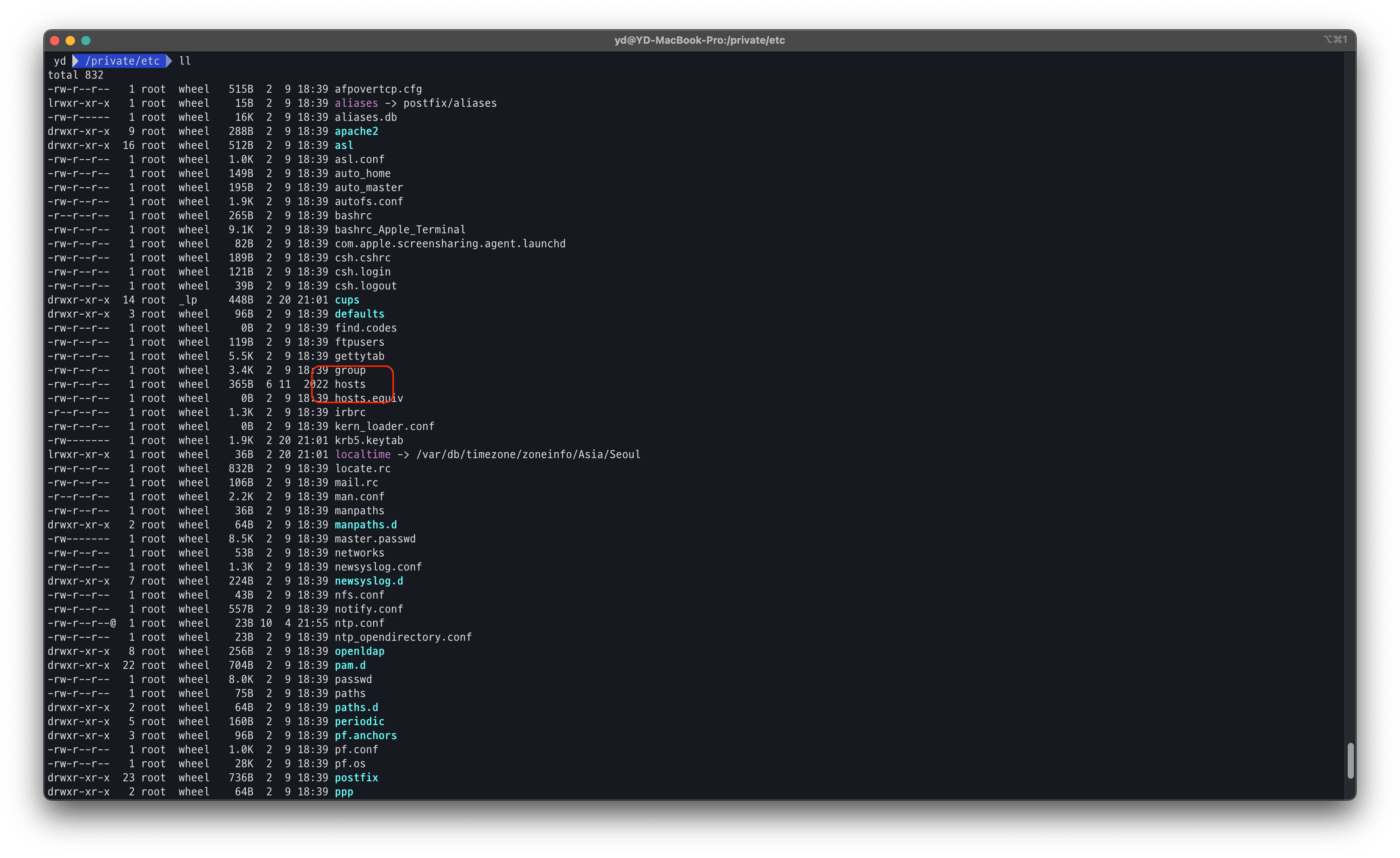Click the aliases symlink name
Image resolution: width=1400 pixels, height=858 pixels.
356,103
